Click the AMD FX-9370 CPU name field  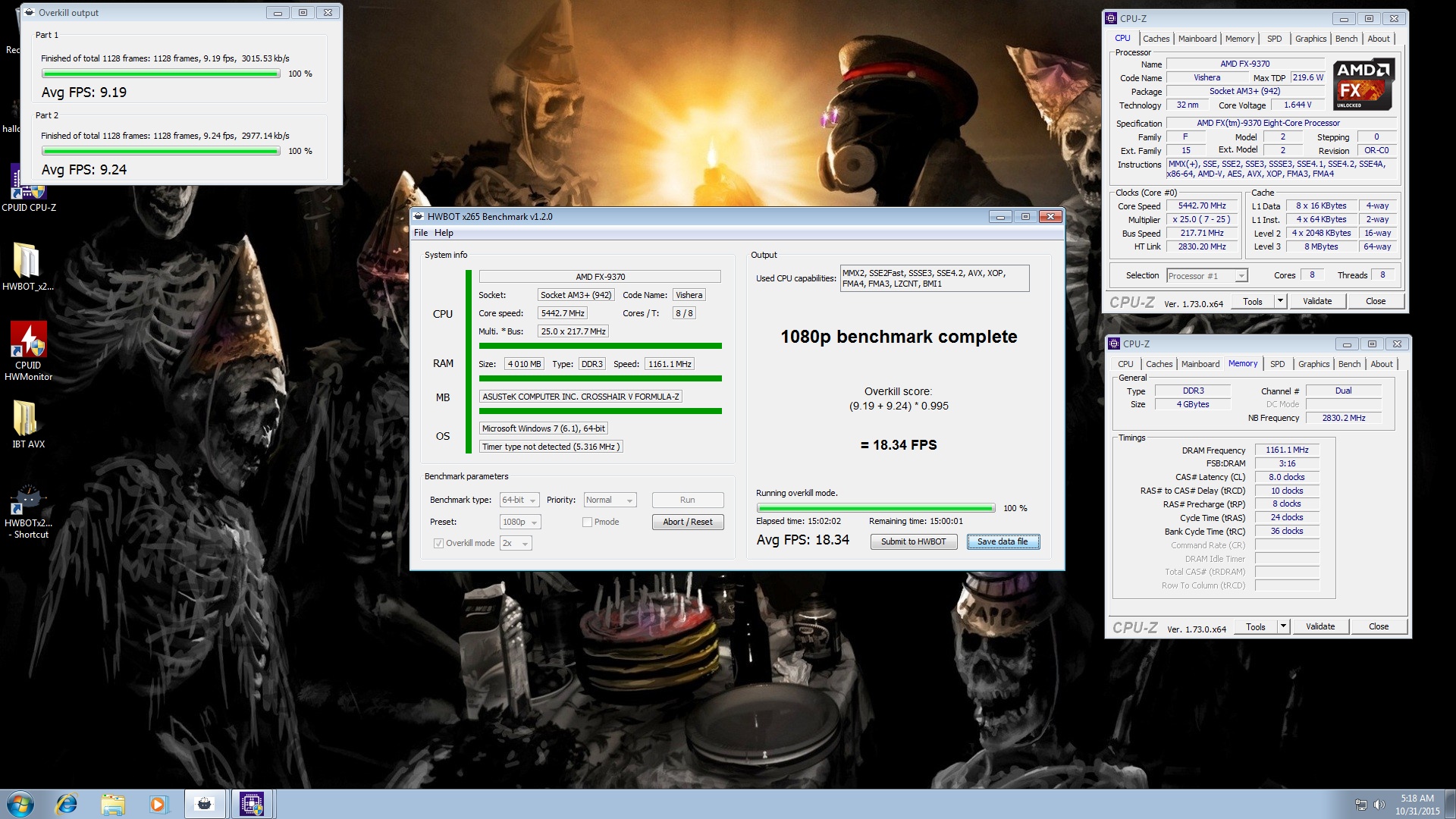[600, 278]
